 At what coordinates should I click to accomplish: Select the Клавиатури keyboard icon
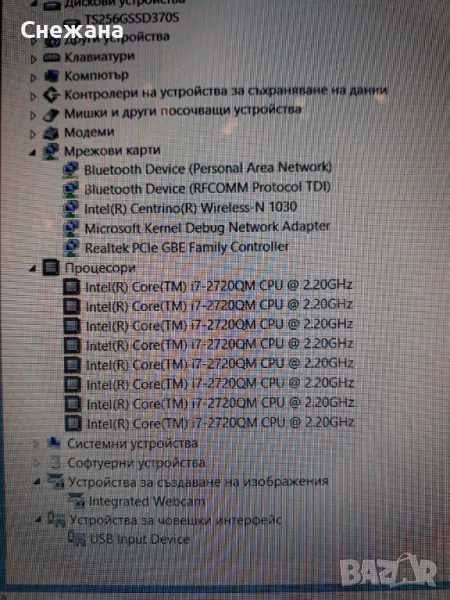[52, 58]
